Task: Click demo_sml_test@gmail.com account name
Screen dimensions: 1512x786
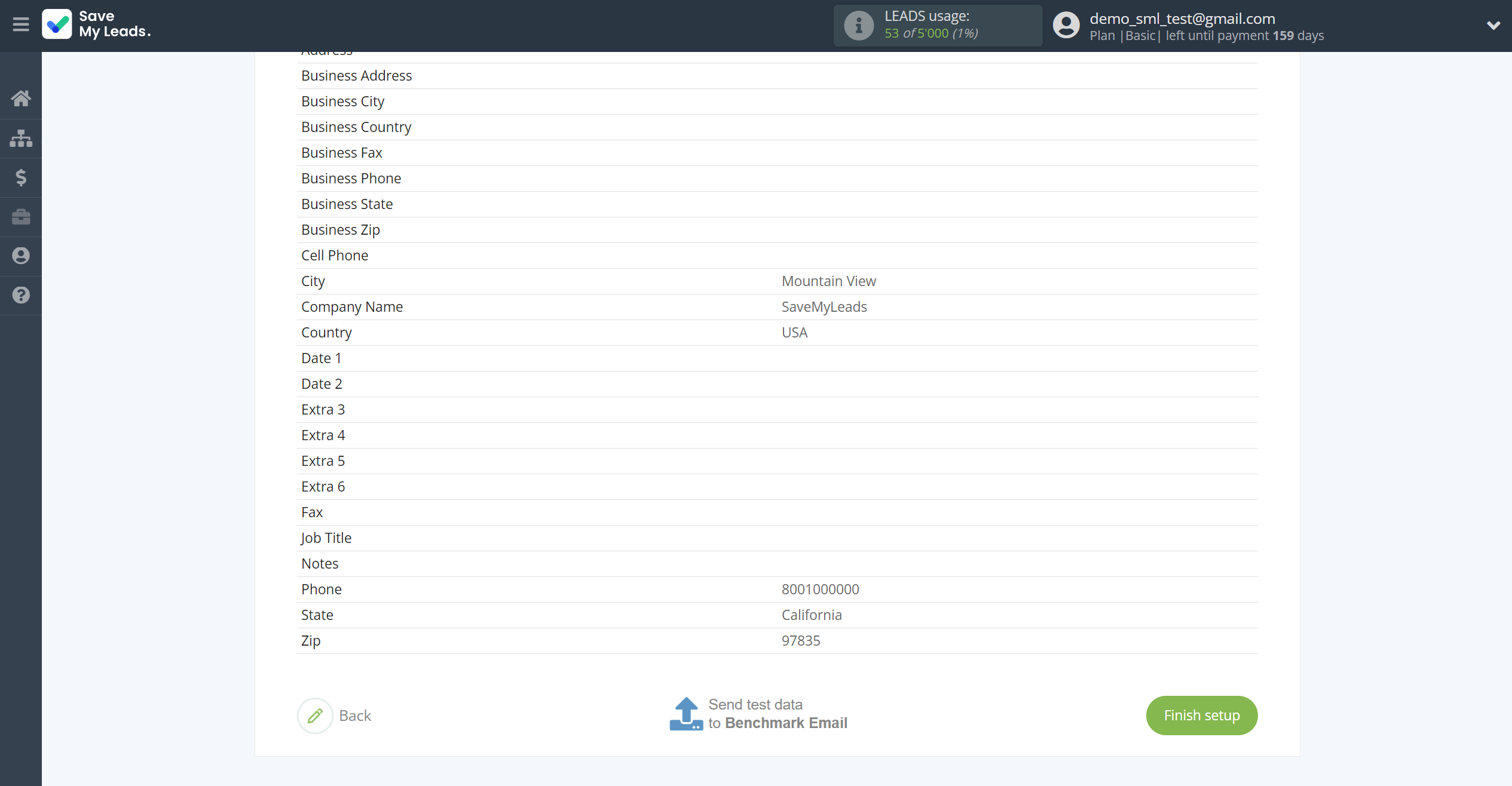Action: coord(1182,19)
